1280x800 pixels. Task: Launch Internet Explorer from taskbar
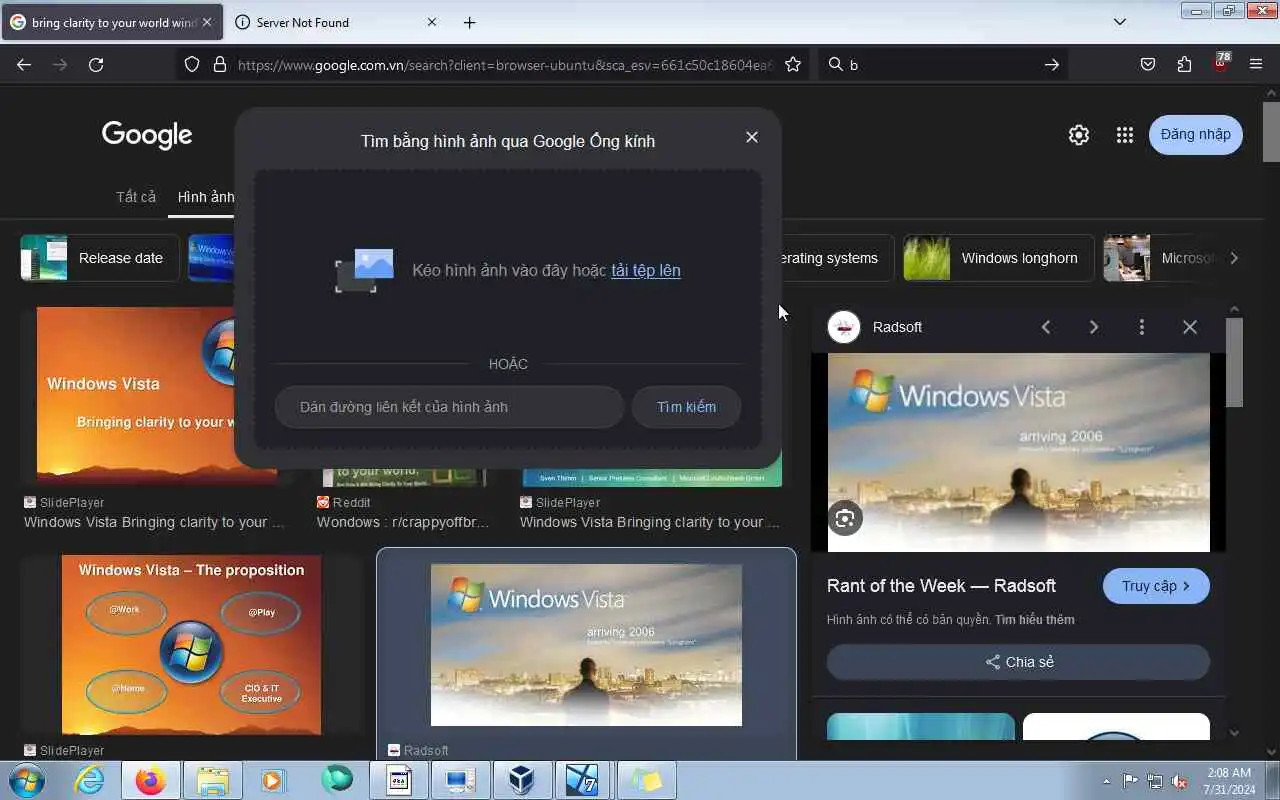[89, 780]
